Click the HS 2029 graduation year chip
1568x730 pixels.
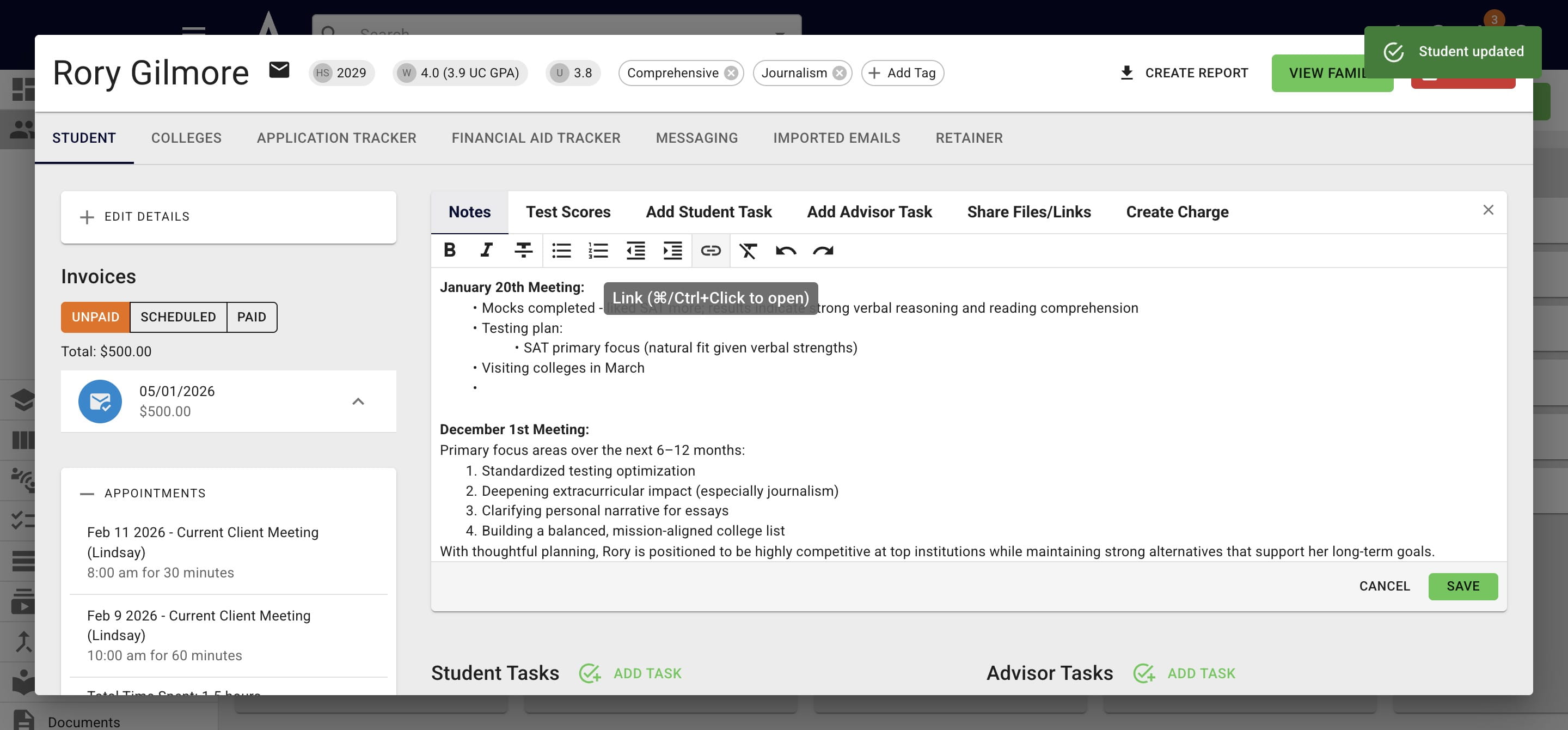[341, 73]
